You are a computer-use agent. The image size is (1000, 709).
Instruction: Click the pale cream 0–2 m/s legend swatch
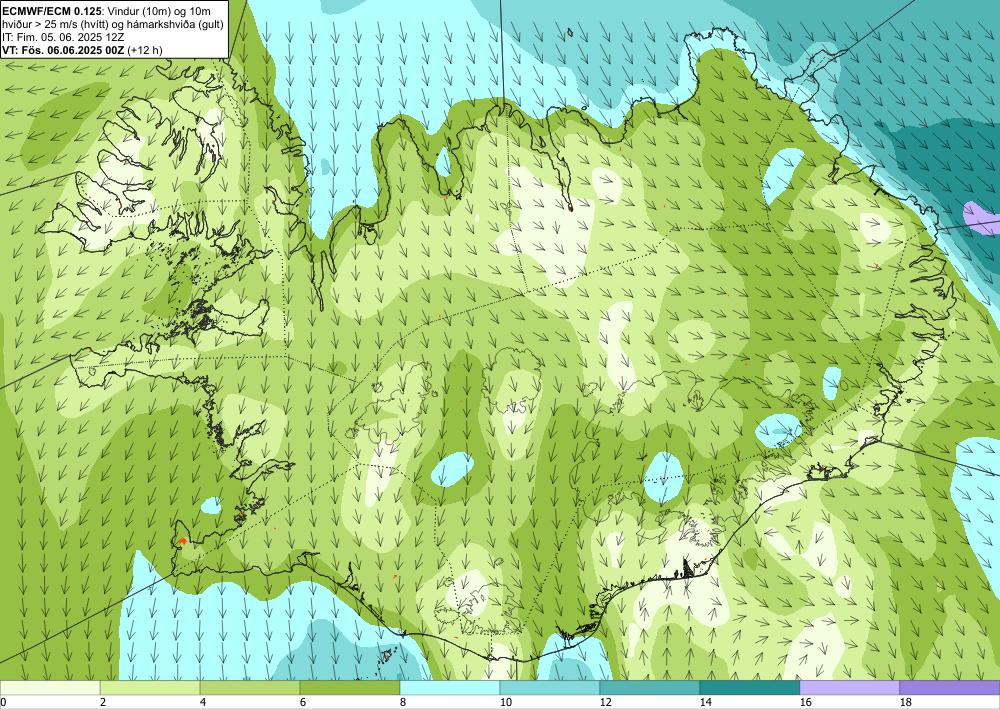pyautogui.click(x=50, y=687)
